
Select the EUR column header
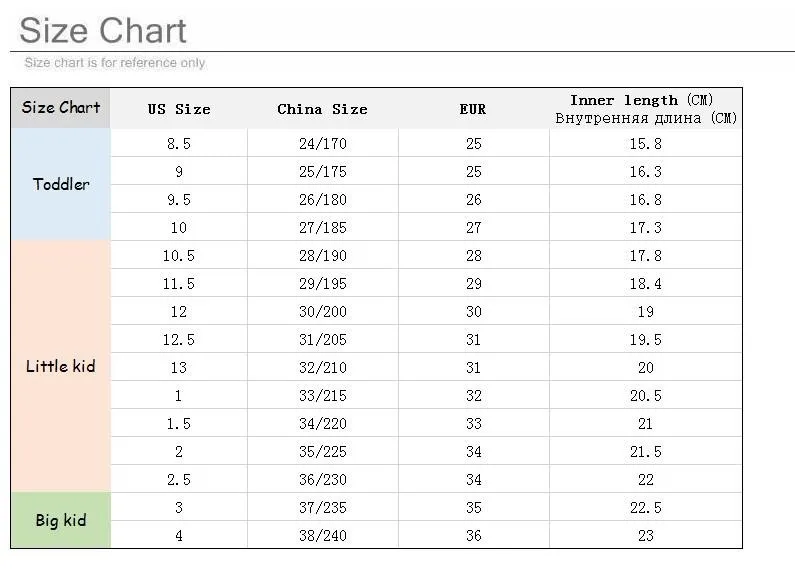pos(473,109)
